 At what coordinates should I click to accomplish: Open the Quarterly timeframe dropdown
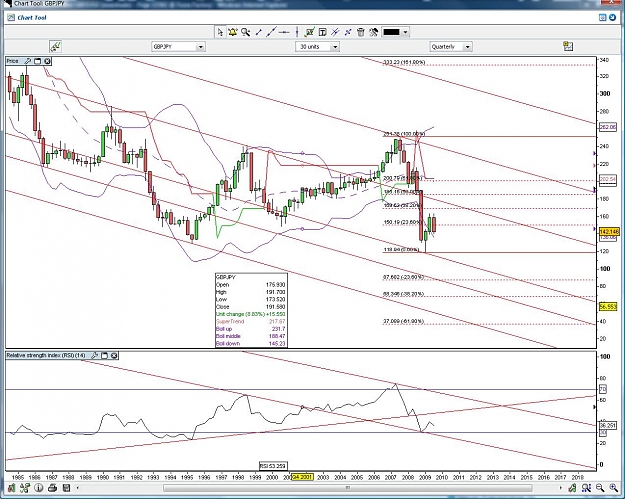(x=450, y=47)
